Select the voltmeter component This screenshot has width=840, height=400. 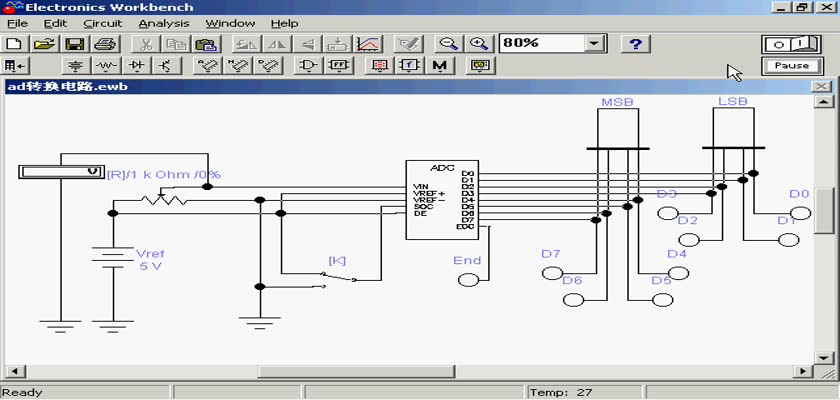tap(61, 171)
